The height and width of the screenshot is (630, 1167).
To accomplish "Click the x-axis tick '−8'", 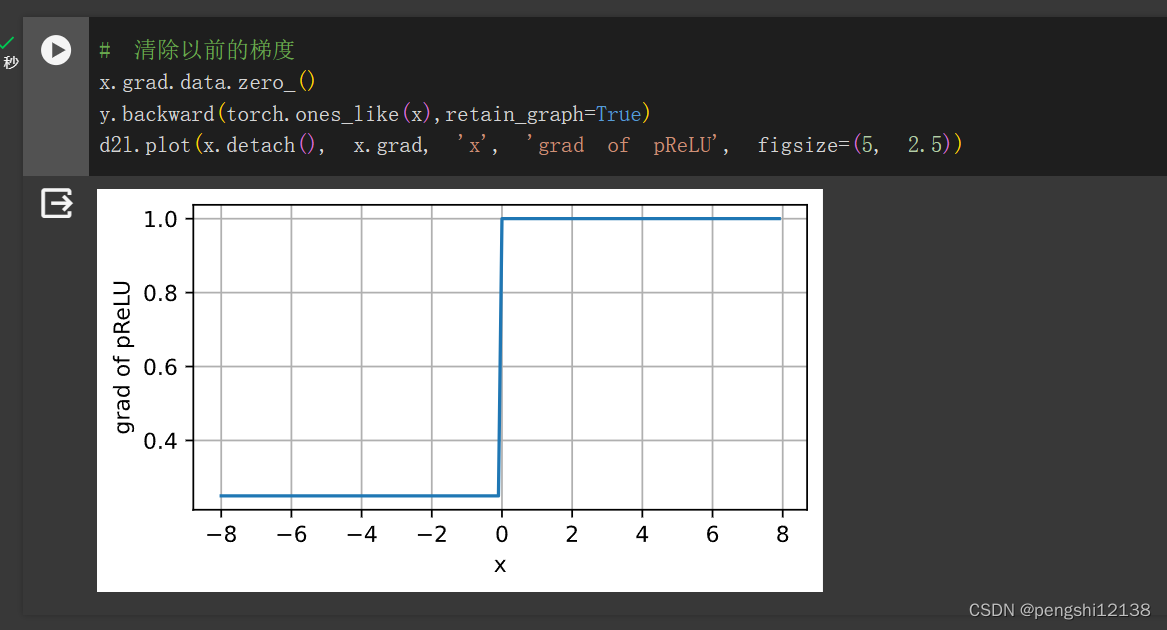I will (221, 534).
